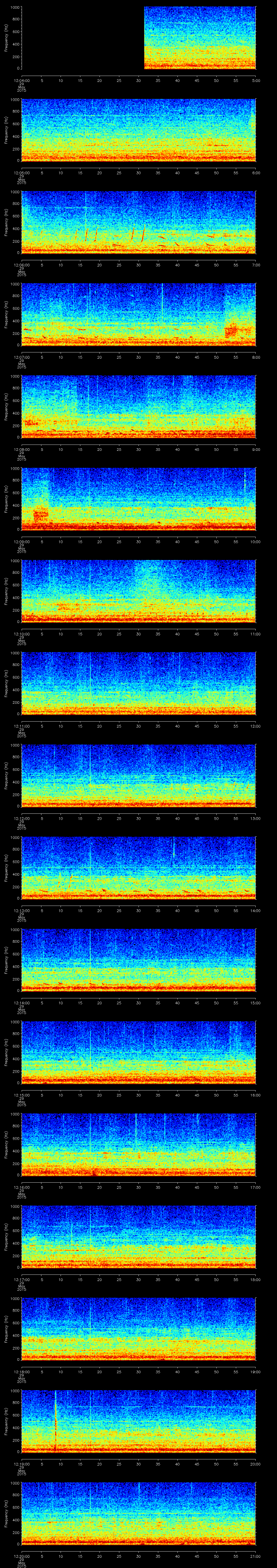Click the 20:00 axis end label
277x1568 pixels.
coord(256,1464)
